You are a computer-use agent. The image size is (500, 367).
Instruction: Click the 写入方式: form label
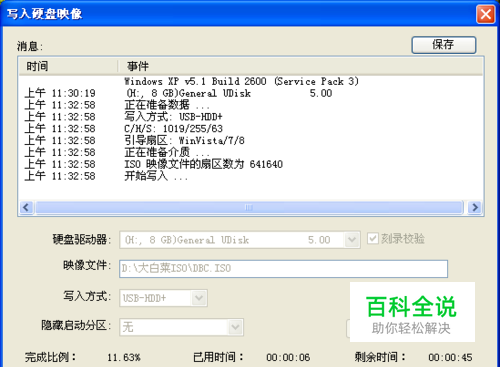coord(87,296)
